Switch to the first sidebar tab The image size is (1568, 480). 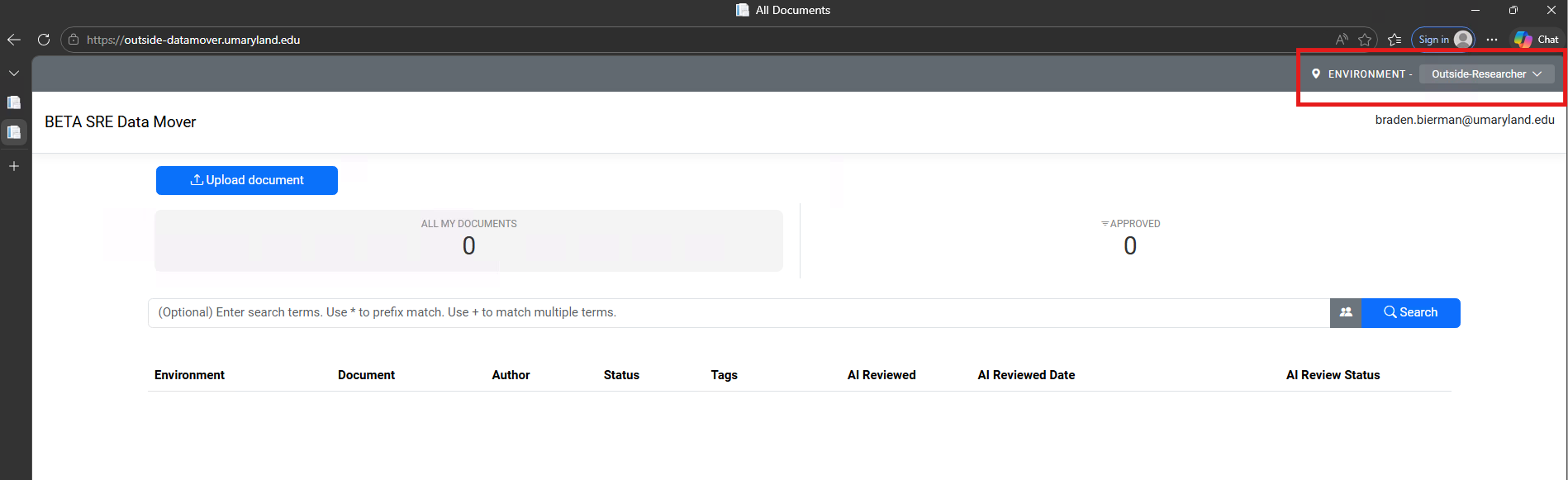pos(14,102)
